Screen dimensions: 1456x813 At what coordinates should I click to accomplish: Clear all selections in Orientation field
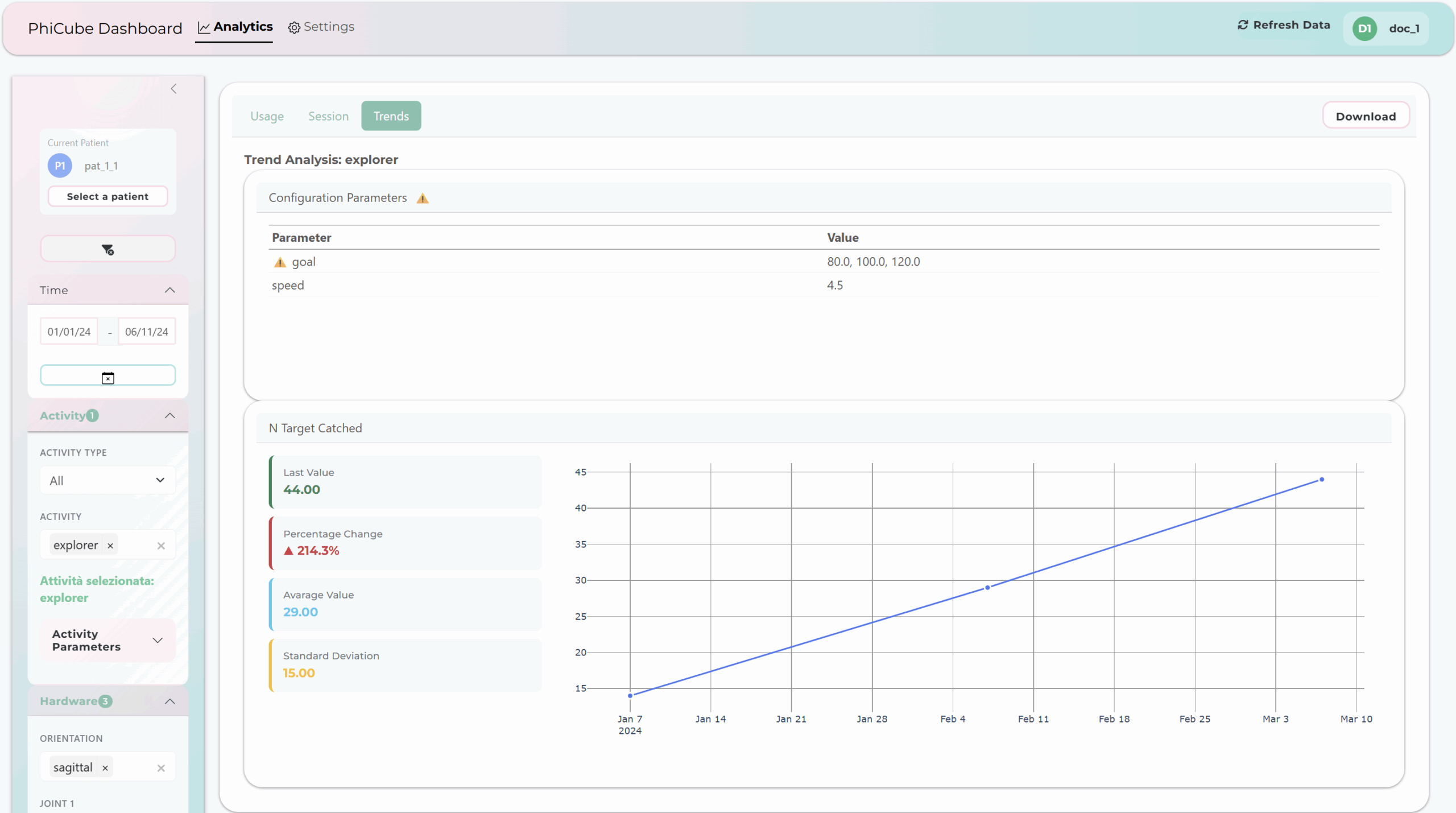pos(161,768)
